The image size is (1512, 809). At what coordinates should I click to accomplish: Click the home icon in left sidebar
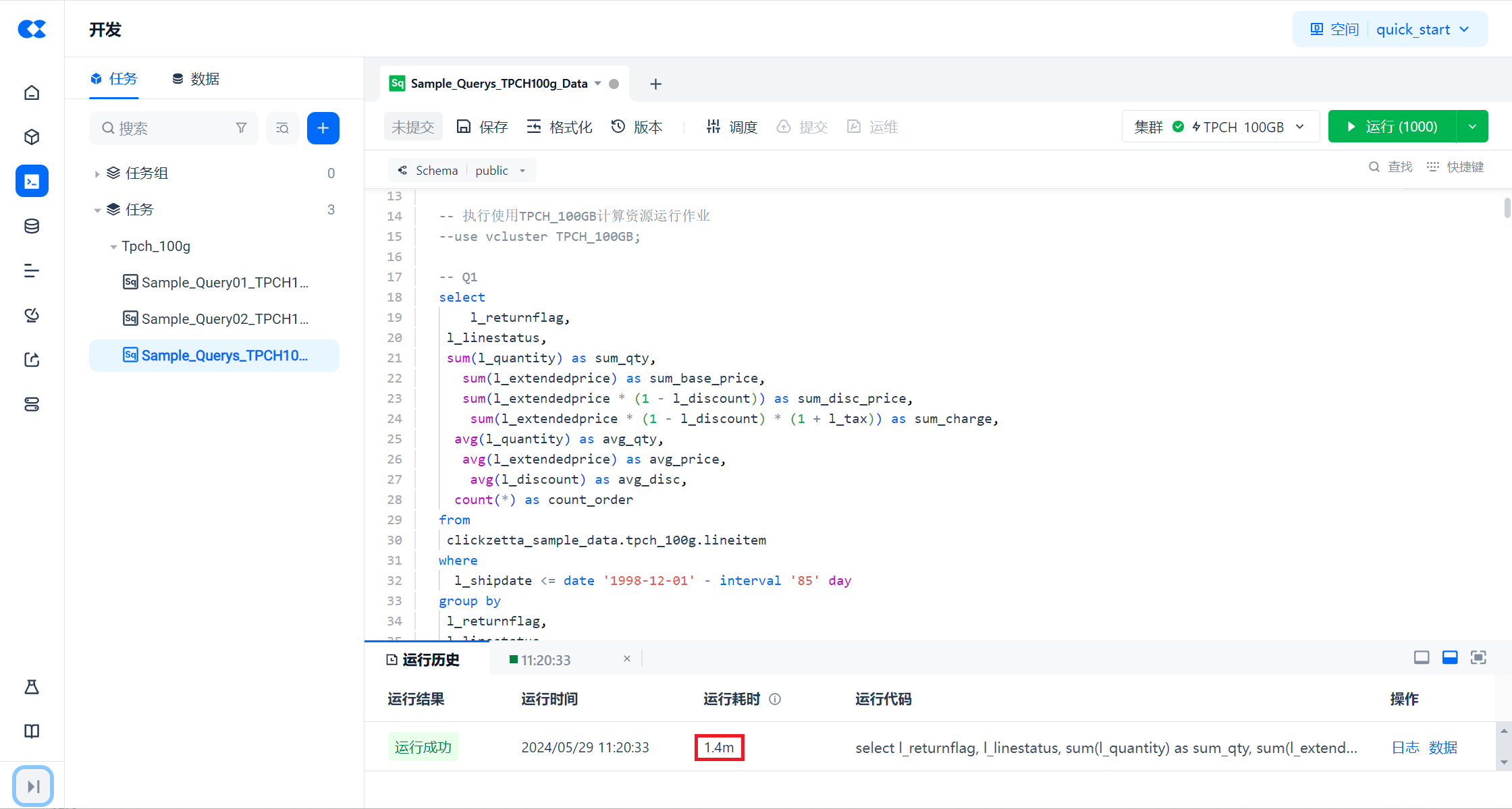tap(32, 92)
